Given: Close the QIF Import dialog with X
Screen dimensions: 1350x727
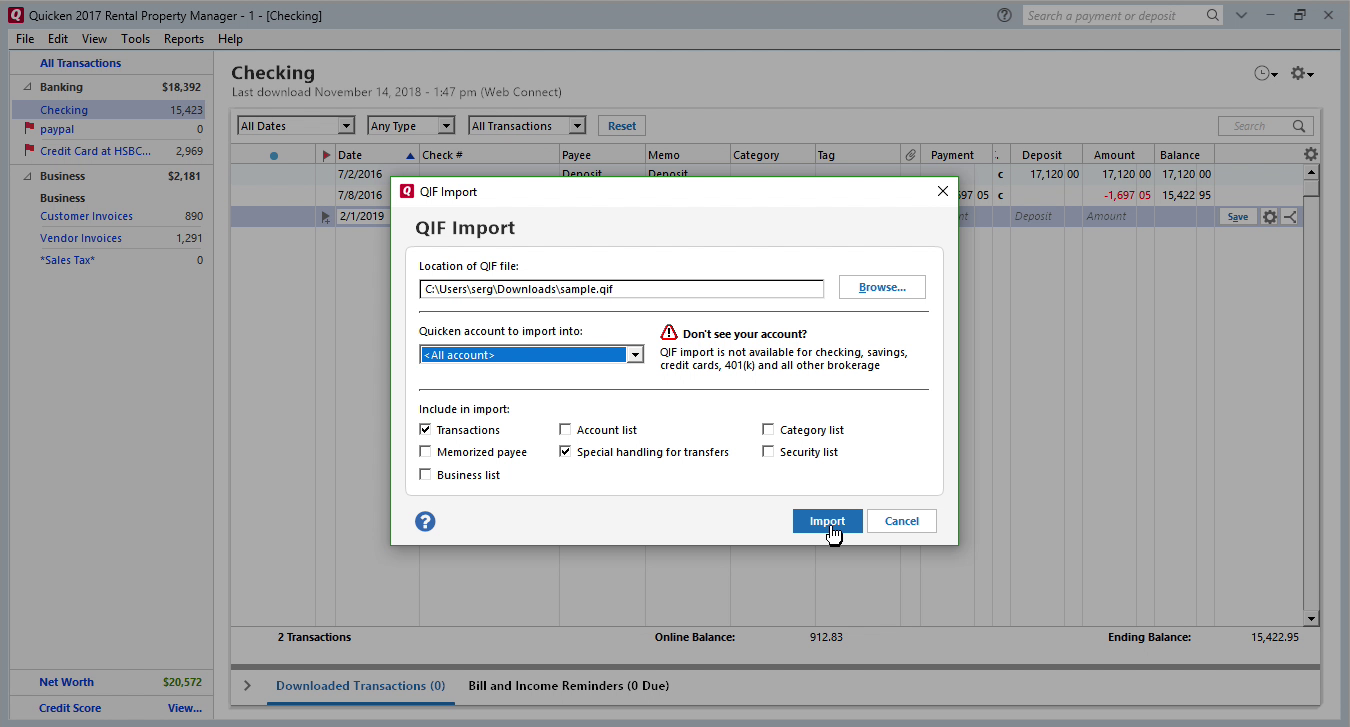Looking at the screenshot, I should tap(942, 191).
